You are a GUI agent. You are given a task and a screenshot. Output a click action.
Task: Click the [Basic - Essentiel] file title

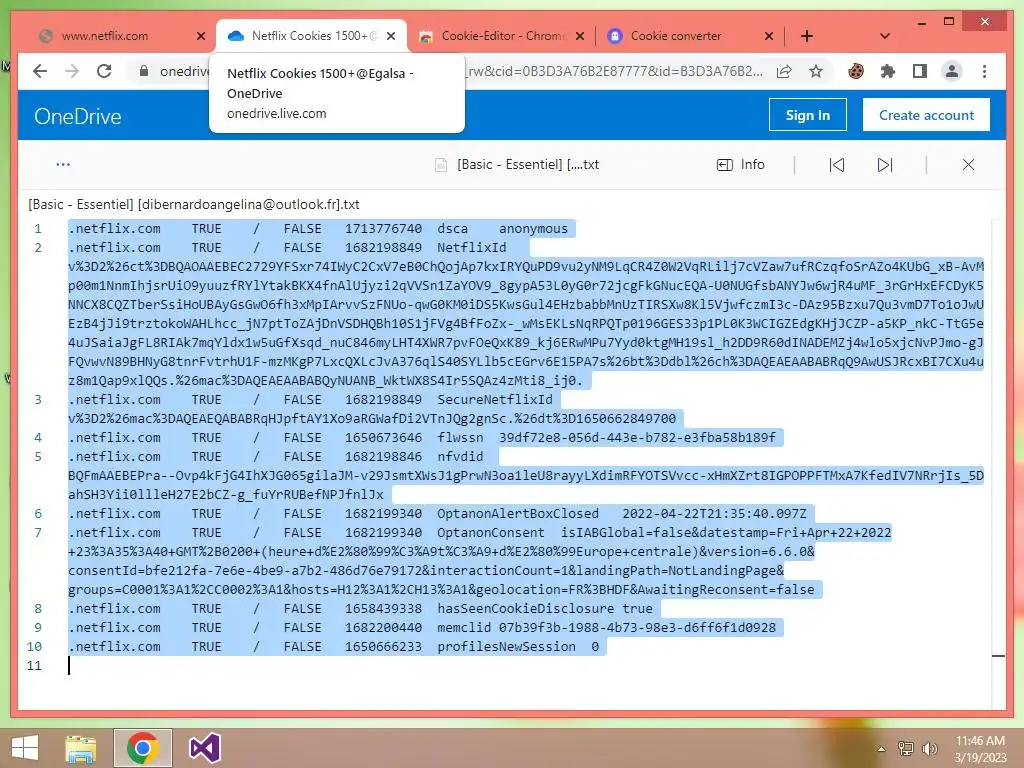528,165
